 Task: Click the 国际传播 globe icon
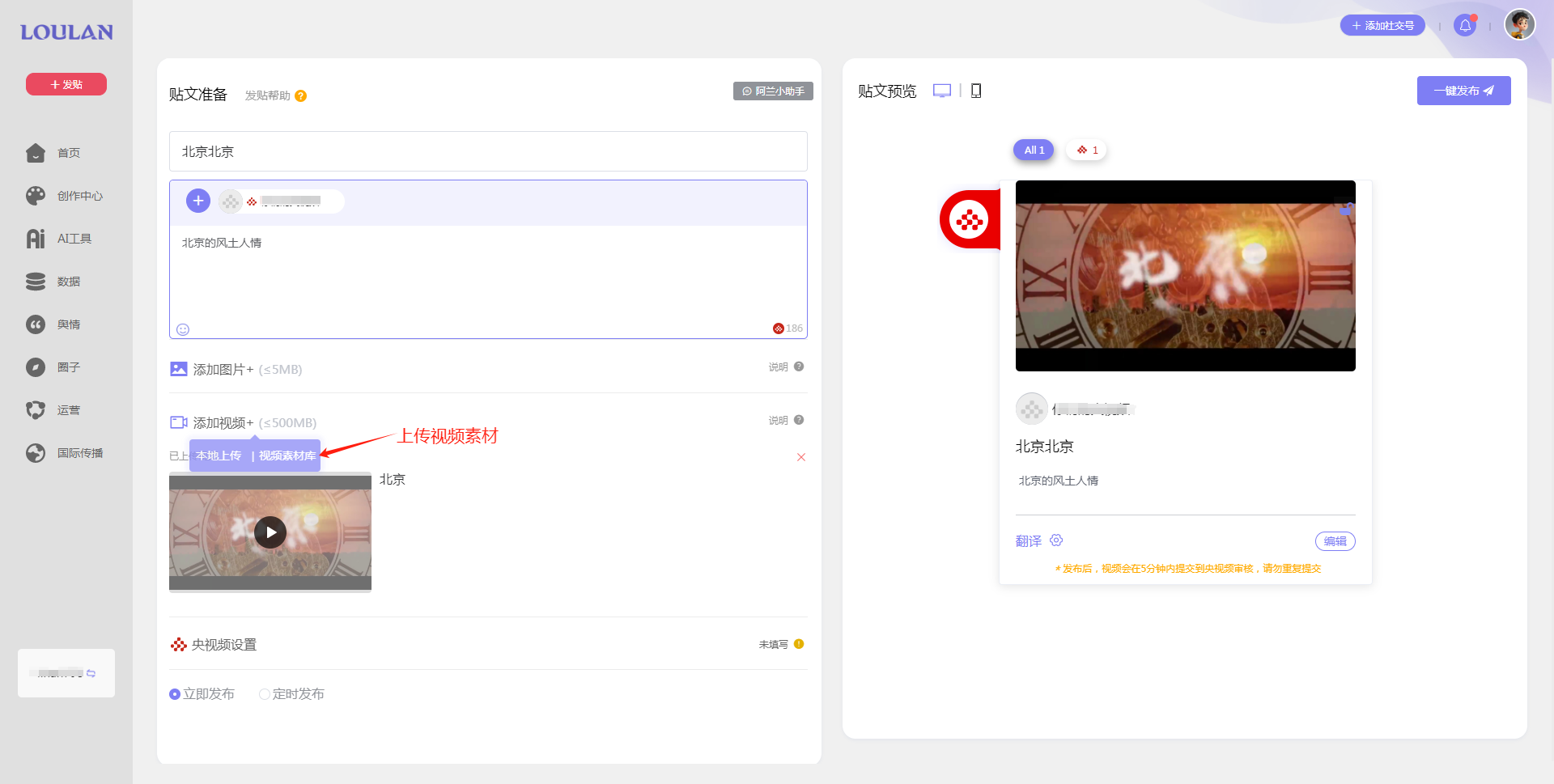36,453
